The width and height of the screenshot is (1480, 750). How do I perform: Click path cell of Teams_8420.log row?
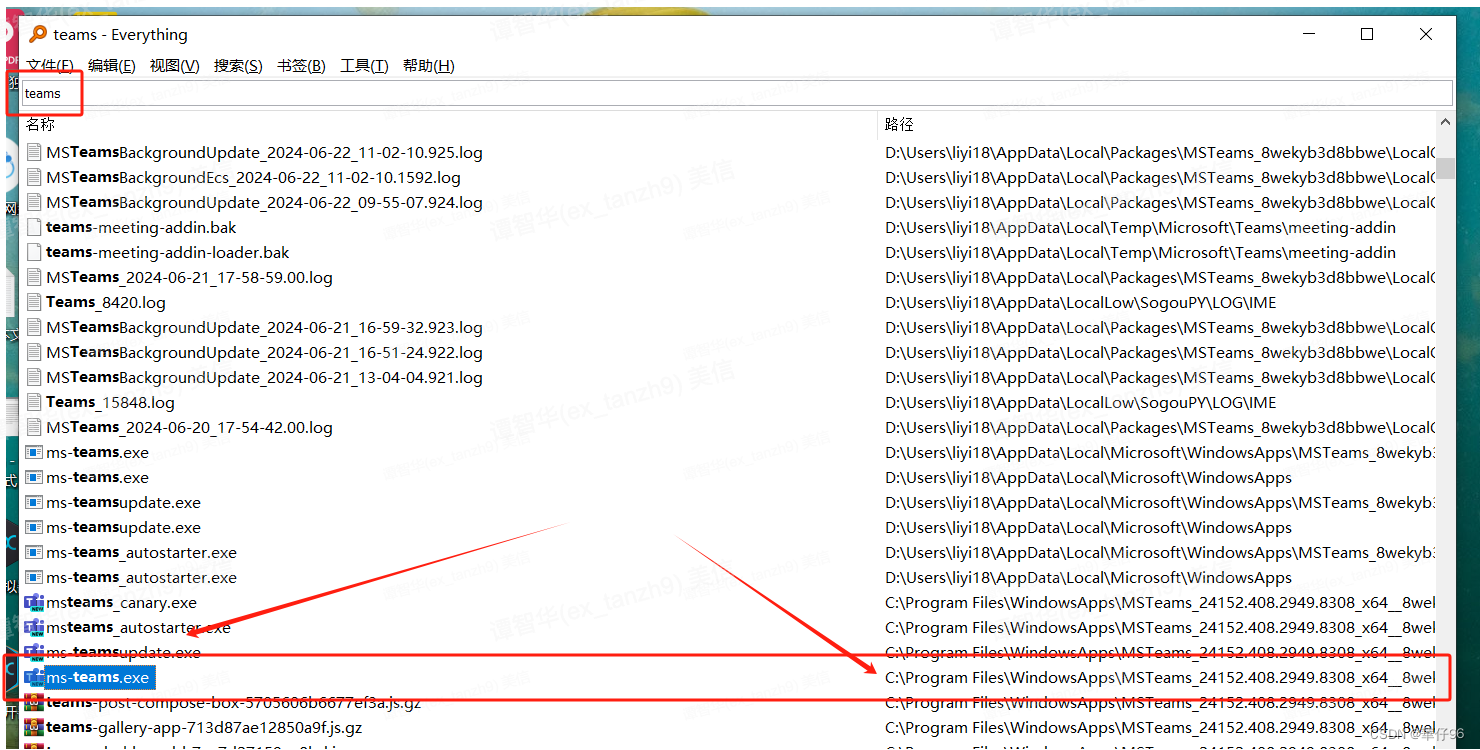1081,303
